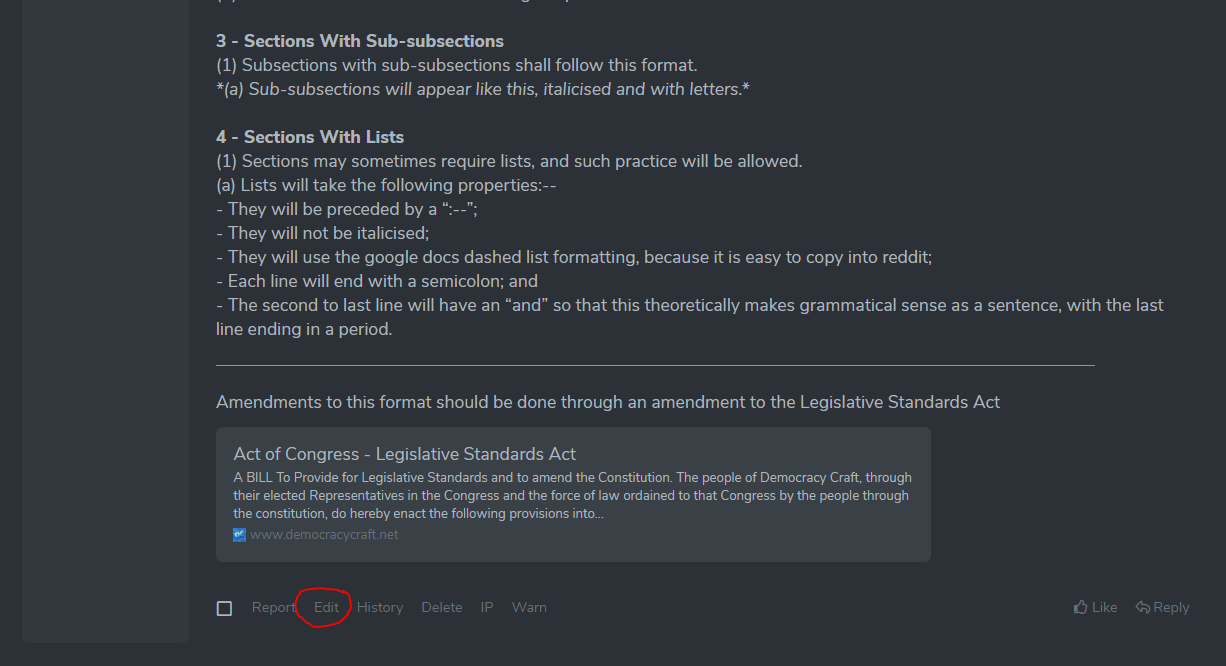This screenshot has width=1226, height=666.
Task: Click the Like thumbs-up icon
Action: coord(1080,607)
